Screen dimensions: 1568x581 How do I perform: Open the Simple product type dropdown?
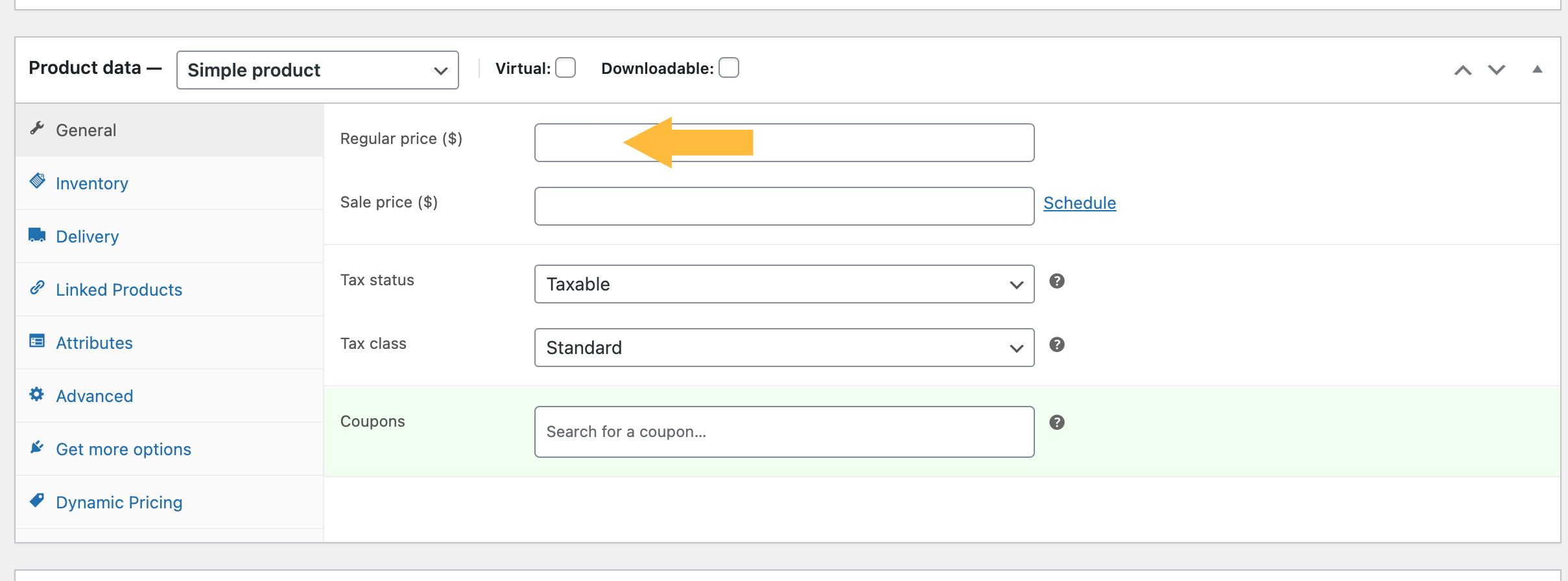pos(317,70)
